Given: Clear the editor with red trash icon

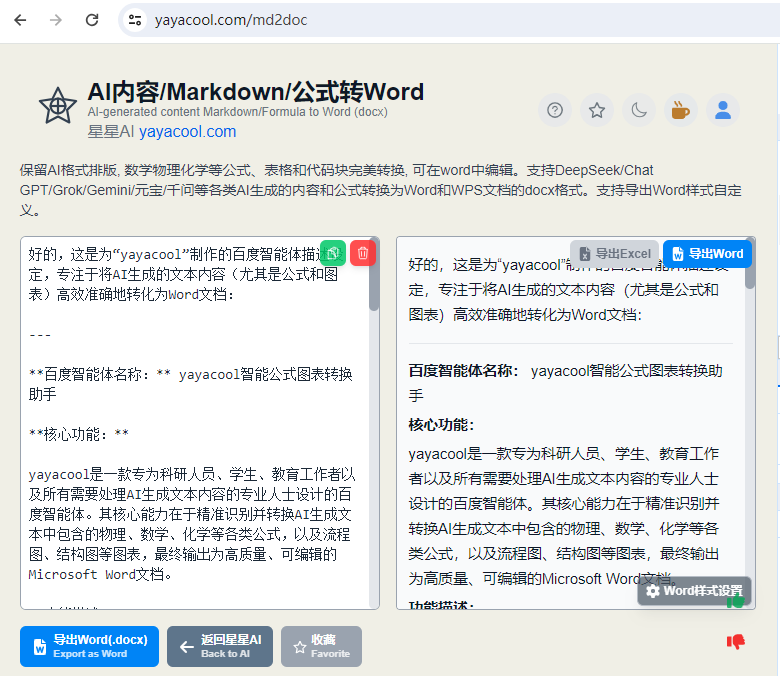Looking at the screenshot, I should point(363,253).
